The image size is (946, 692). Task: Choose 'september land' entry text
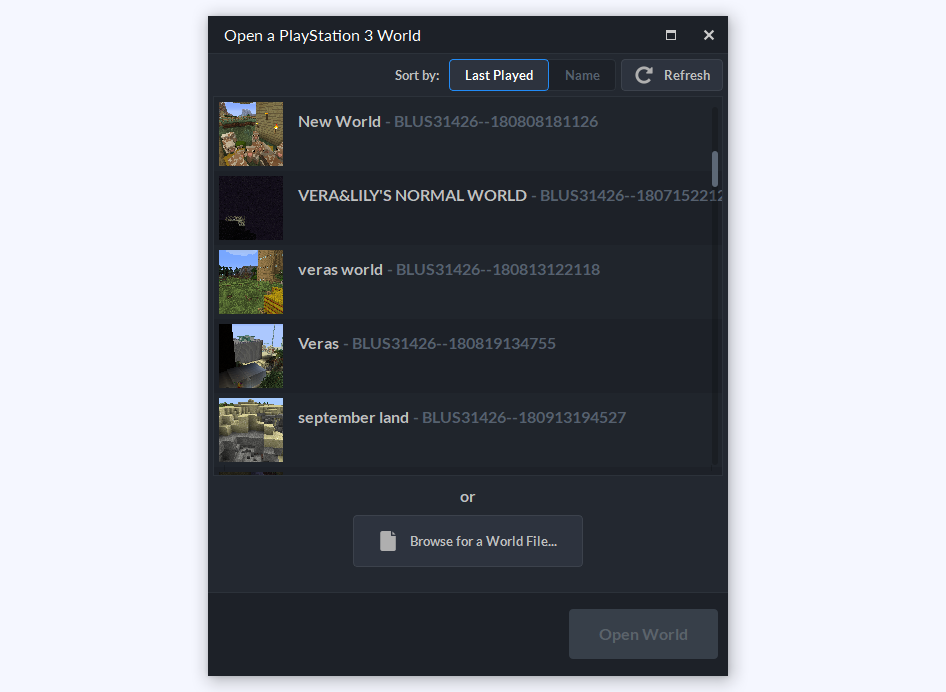click(x=353, y=418)
